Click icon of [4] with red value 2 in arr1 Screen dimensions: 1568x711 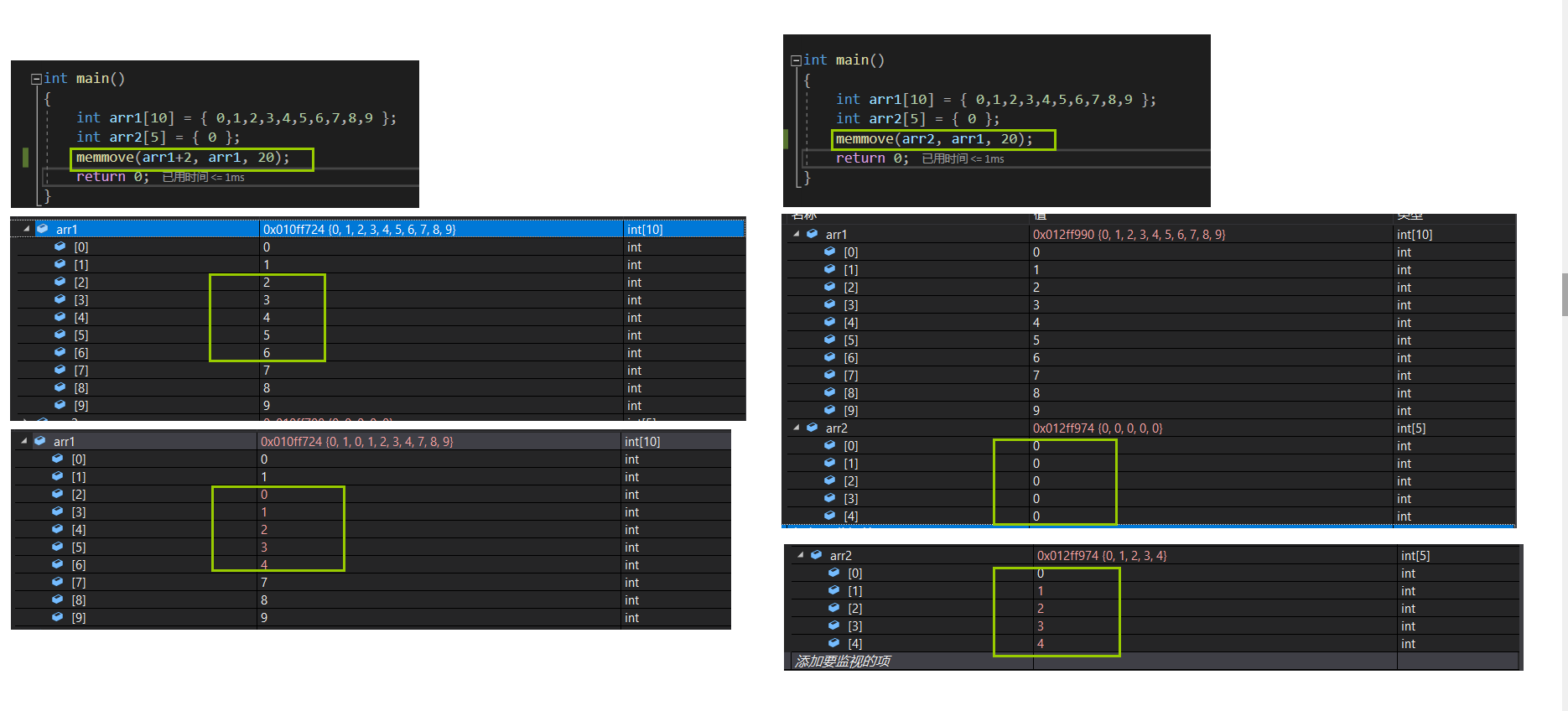click(x=57, y=529)
